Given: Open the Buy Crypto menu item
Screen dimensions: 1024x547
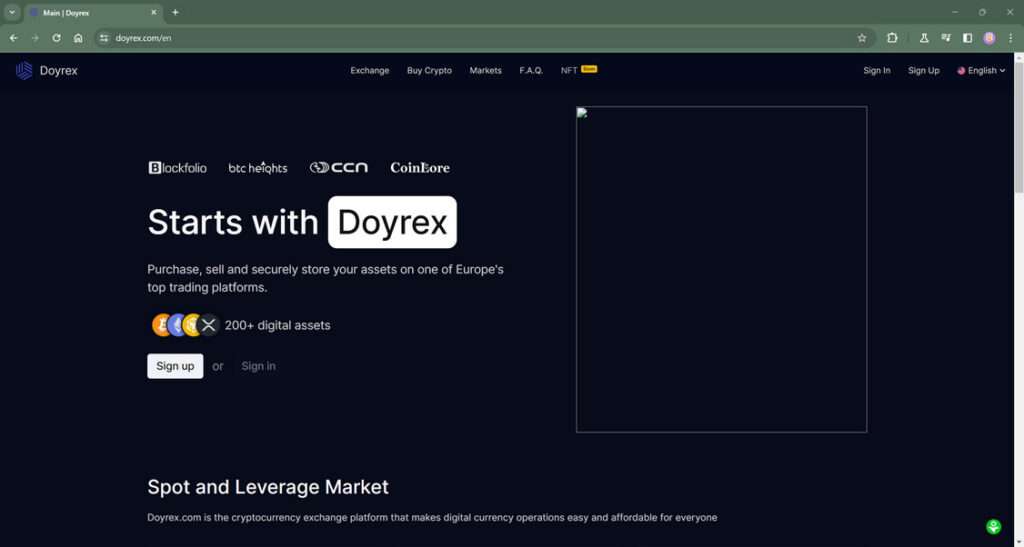Looking at the screenshot, I should point(429,70).
